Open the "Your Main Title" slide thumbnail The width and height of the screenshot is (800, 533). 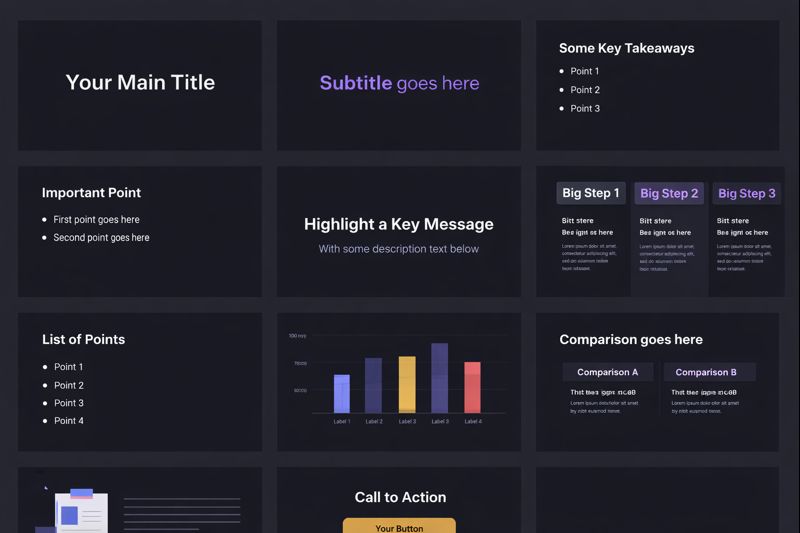[140, 83]
